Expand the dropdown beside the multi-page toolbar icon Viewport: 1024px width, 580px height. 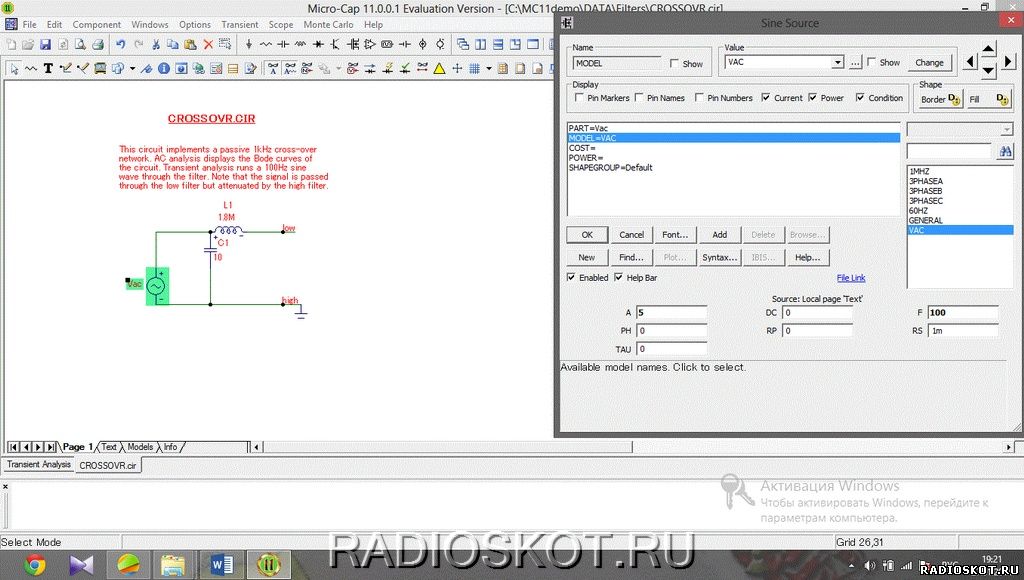click(x=132, y=68)
